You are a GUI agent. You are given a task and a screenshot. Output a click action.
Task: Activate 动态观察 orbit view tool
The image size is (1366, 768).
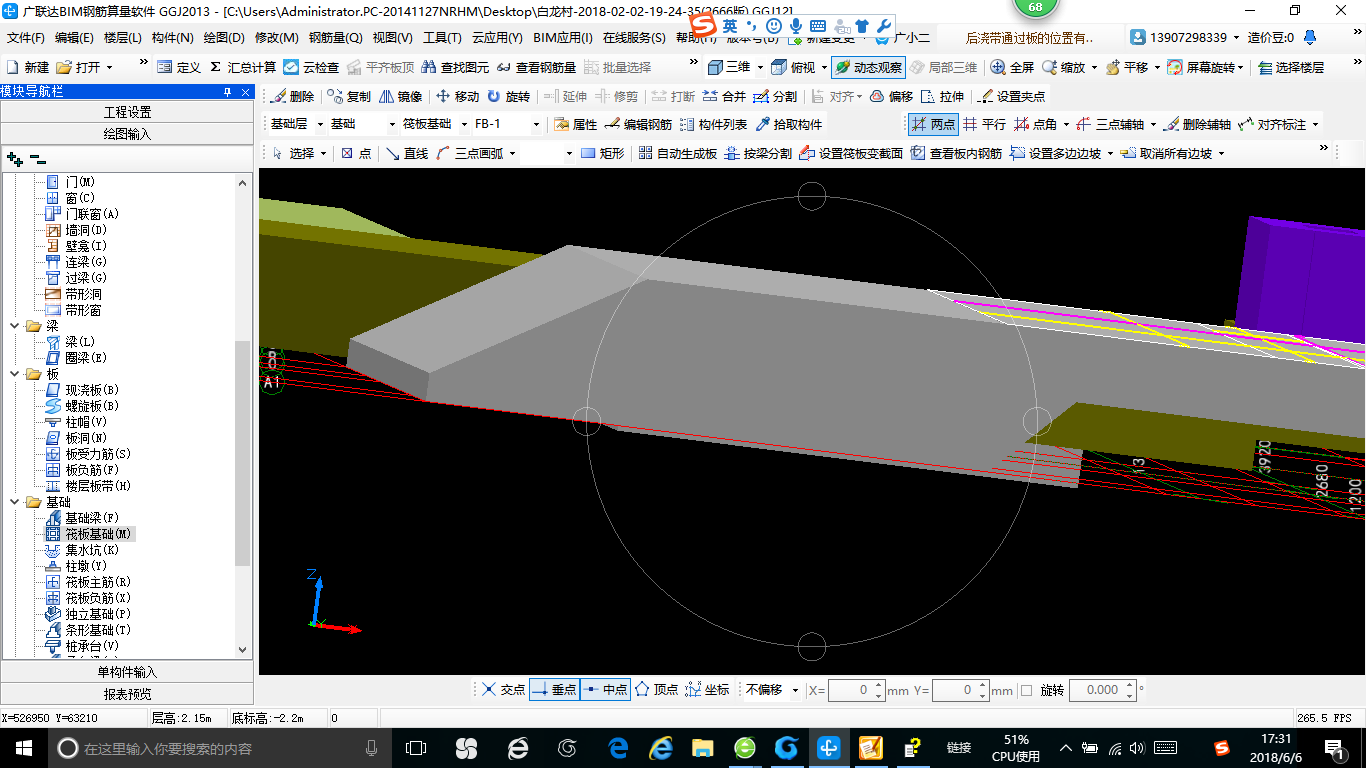tap(868, 68)
